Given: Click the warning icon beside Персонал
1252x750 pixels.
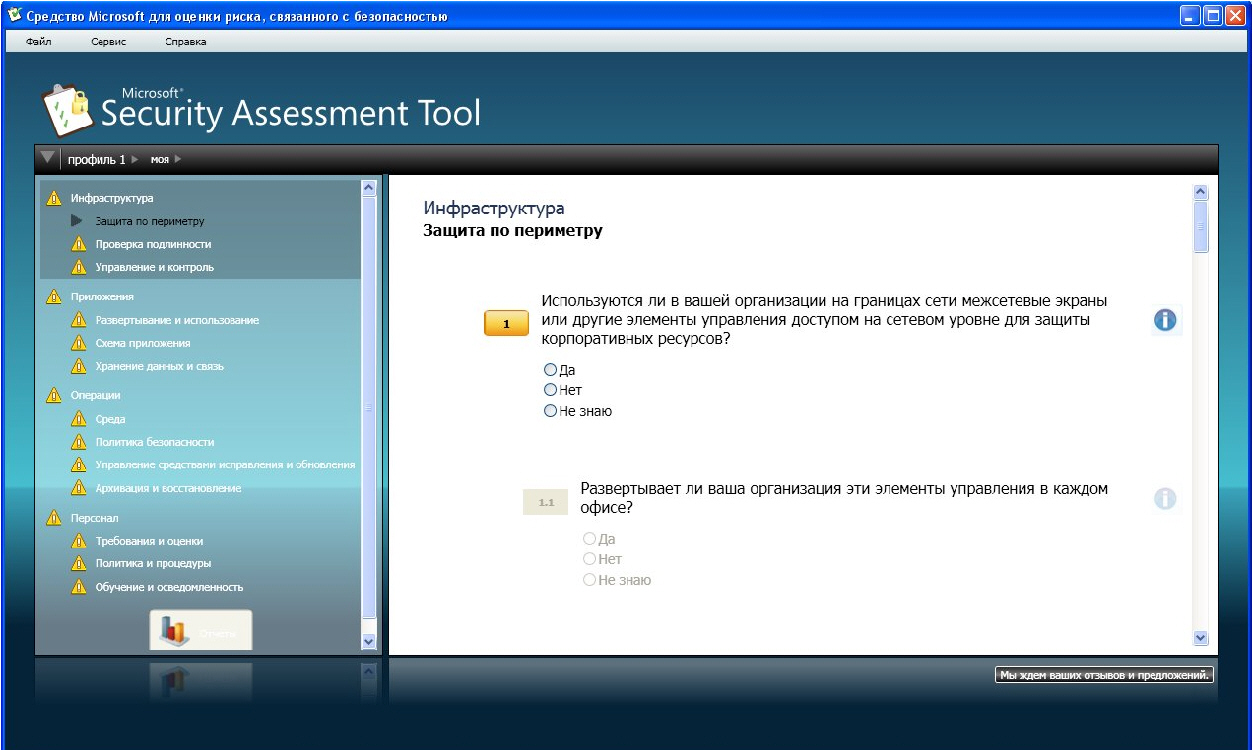Looking at the screenshot, I should pyautogui.click(x=54, y=518).
